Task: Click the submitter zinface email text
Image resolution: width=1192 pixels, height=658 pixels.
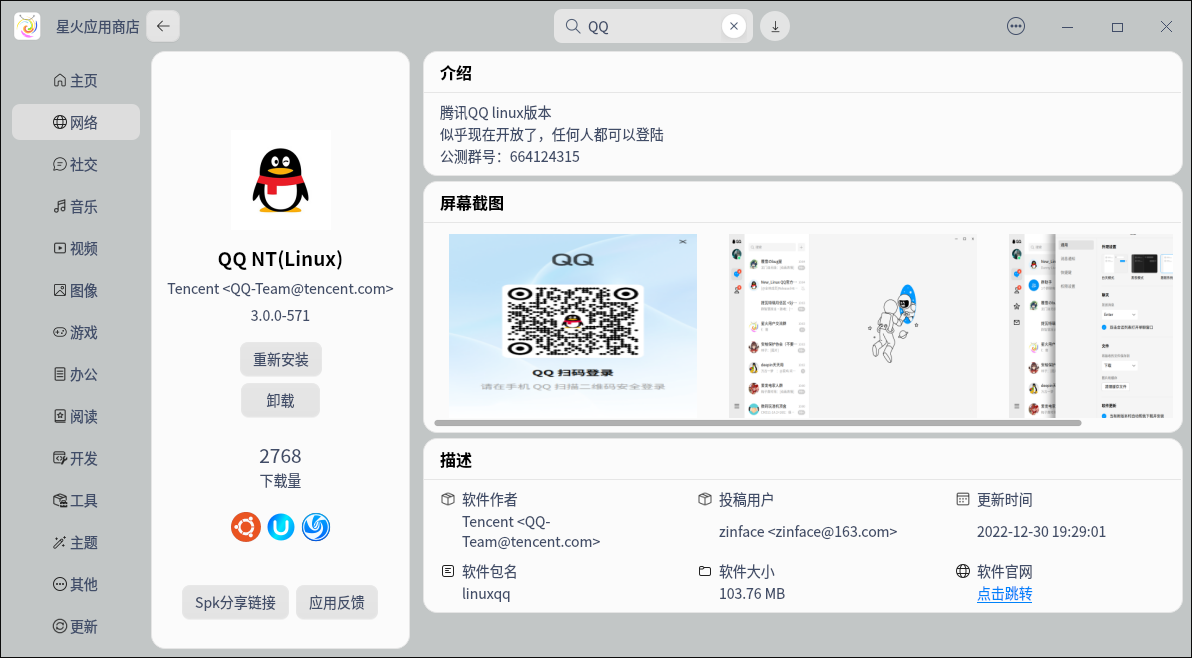Action: 808,532
